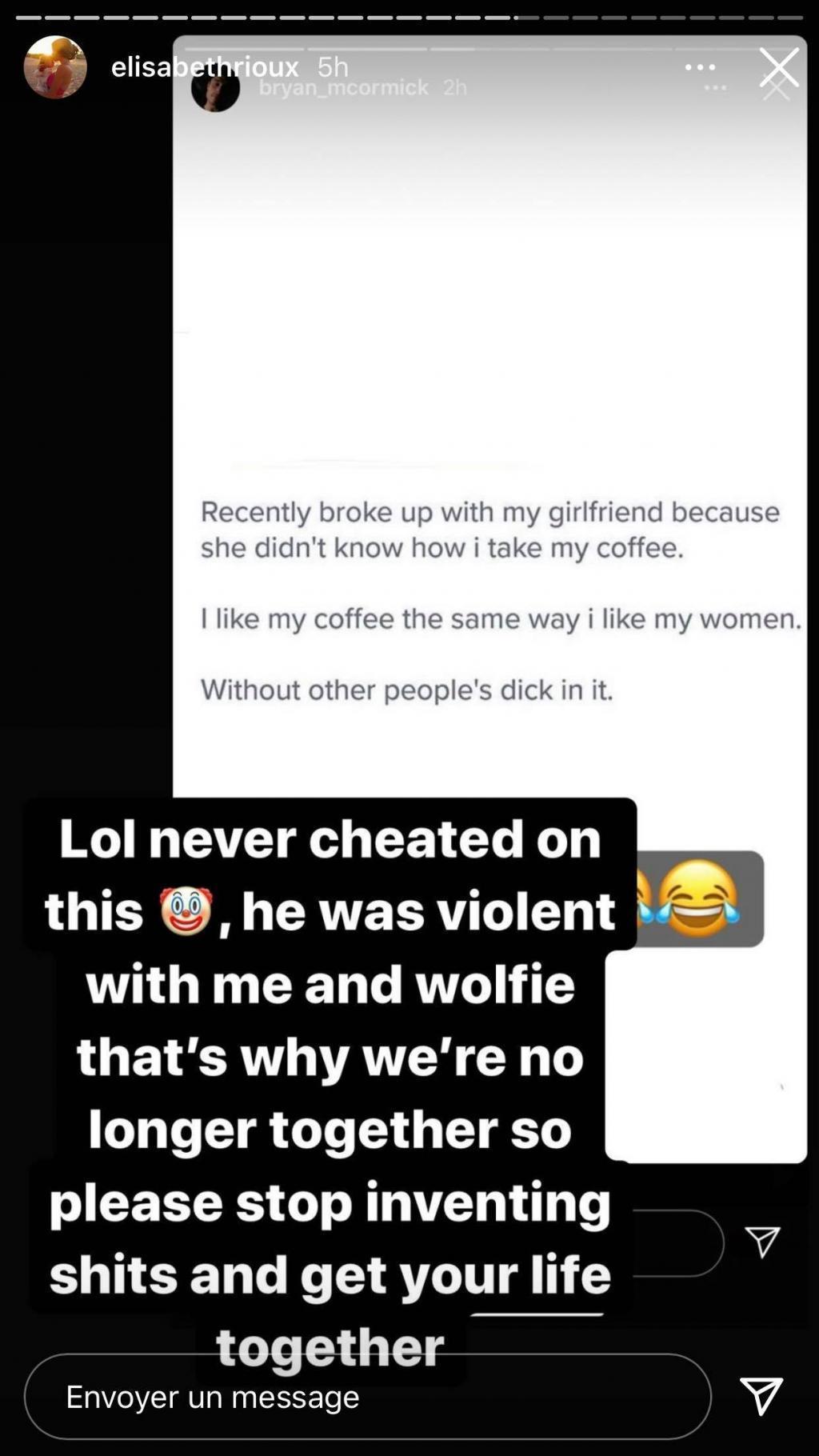The width and height of the screenshot is (819, 1456).
Task: Tap the reposted screenshot's rounded reply box
Action: [x=678, y=1242]
